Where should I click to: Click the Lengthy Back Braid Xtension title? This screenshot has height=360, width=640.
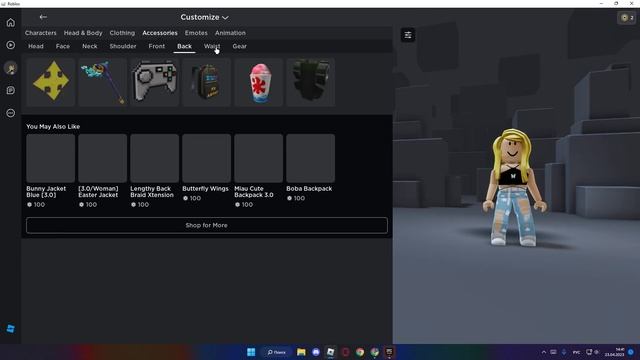tap(152, 192)
